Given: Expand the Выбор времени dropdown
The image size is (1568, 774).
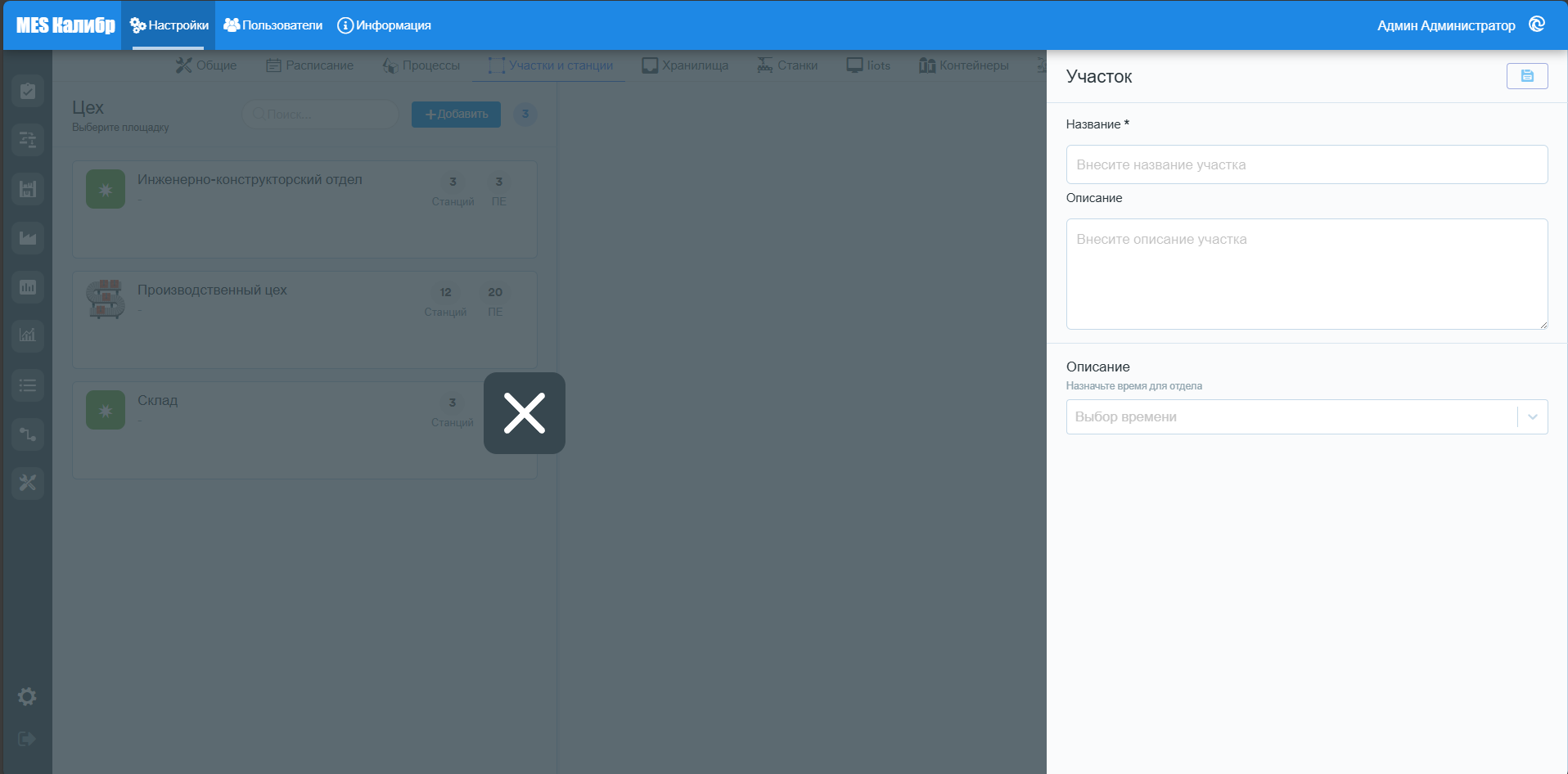Looking at the screenshot, I should click(x=1307, y=416).
